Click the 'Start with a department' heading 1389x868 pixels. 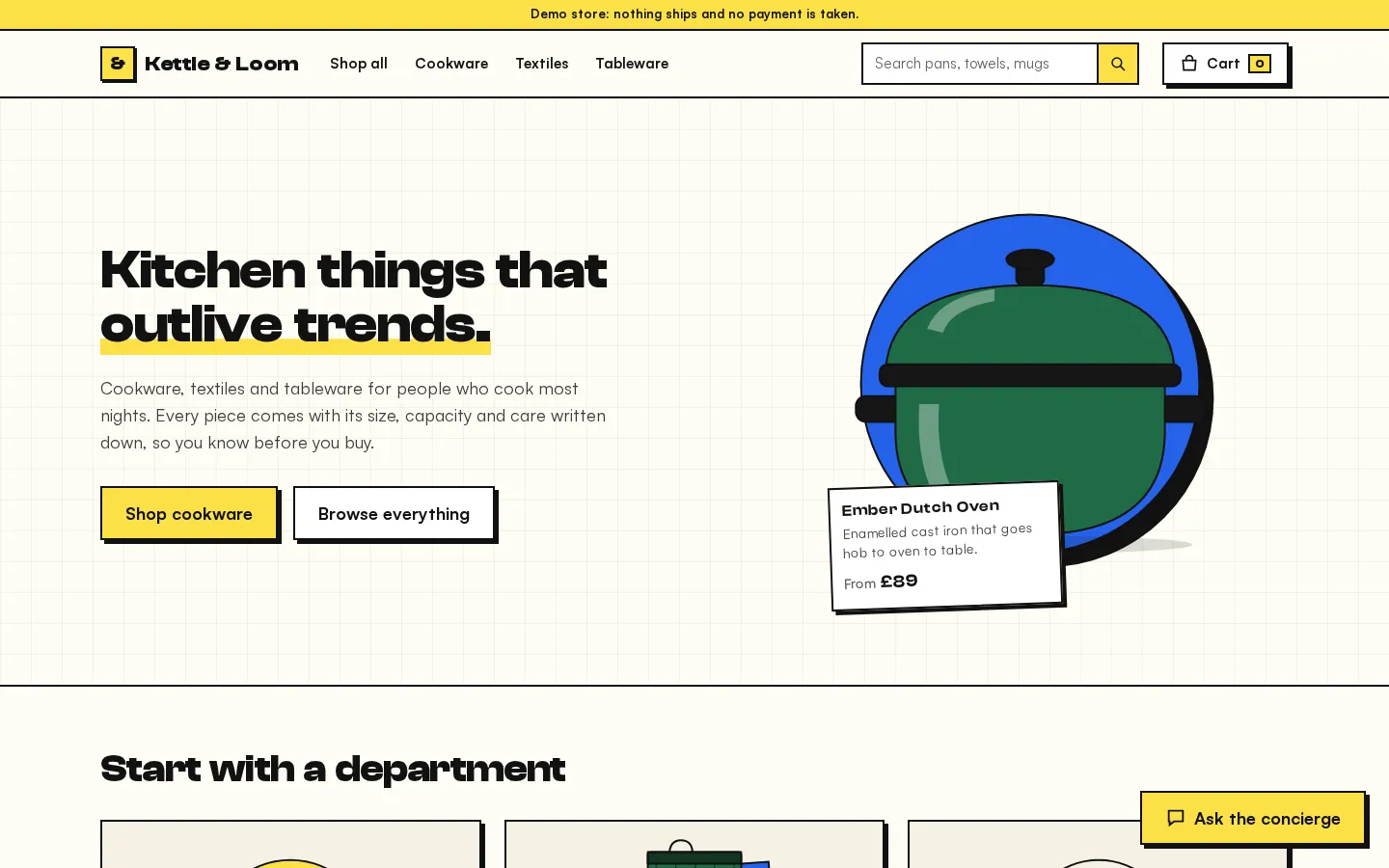(333, 769)
